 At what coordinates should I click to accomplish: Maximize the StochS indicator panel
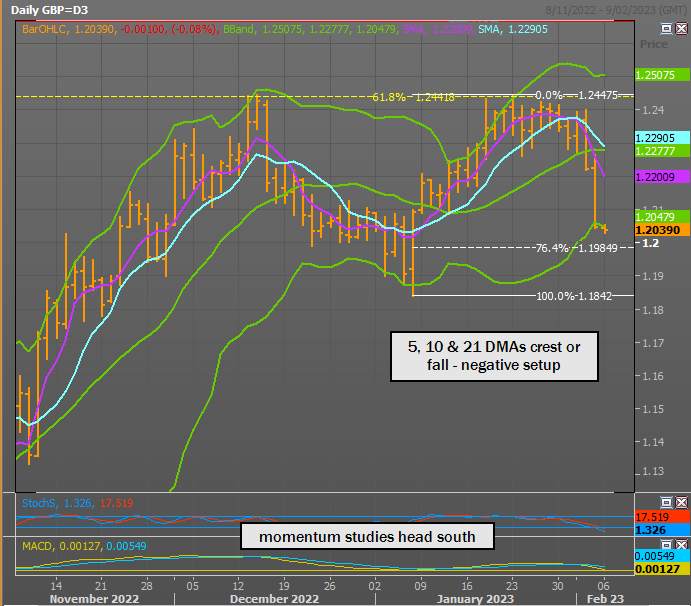[x=666, y=502]
